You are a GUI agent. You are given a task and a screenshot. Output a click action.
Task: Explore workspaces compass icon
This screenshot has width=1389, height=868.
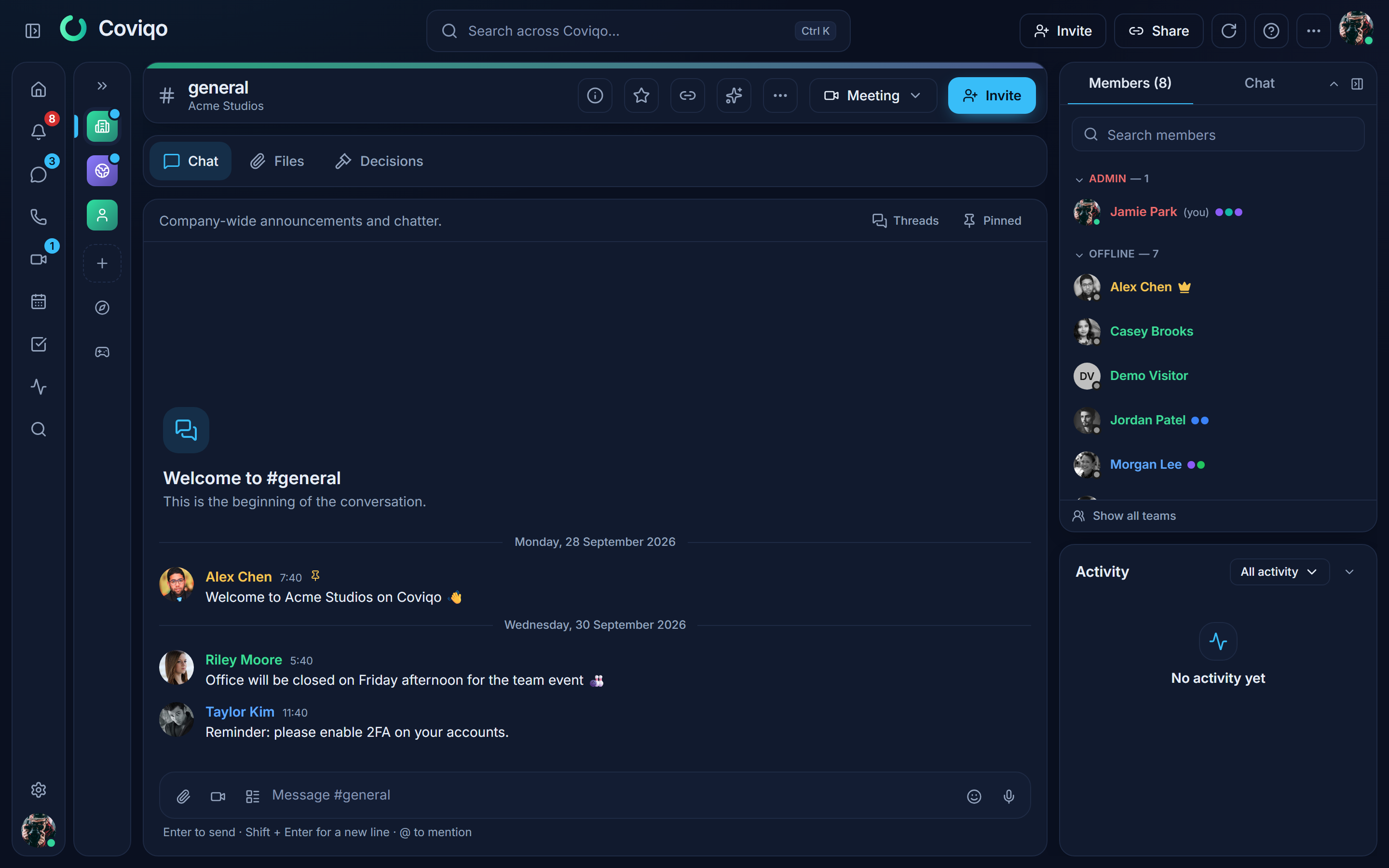[x=102, y=308]
